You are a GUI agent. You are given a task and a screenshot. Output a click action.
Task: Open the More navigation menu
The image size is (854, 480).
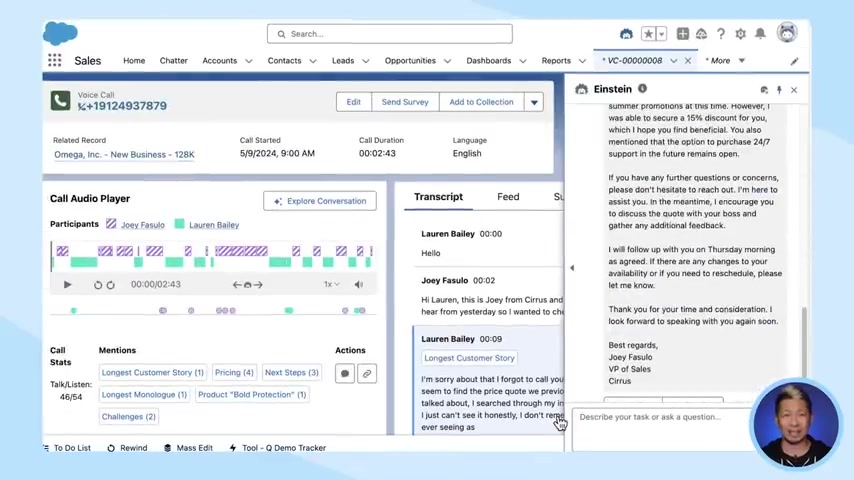click(x=725, y=60)
